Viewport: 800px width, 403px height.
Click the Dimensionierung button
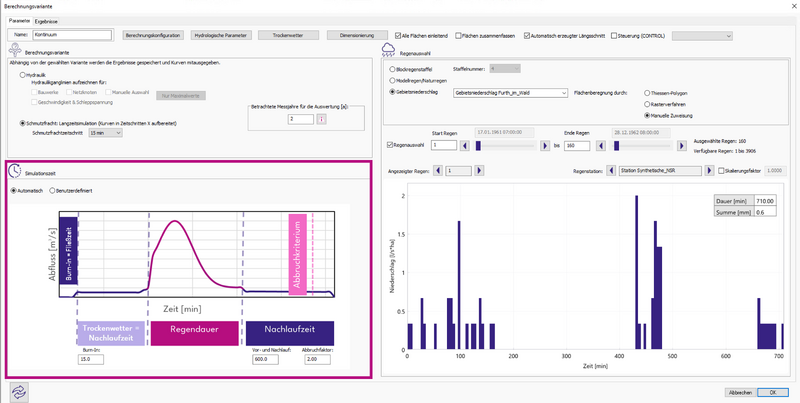tap(357, 36)
